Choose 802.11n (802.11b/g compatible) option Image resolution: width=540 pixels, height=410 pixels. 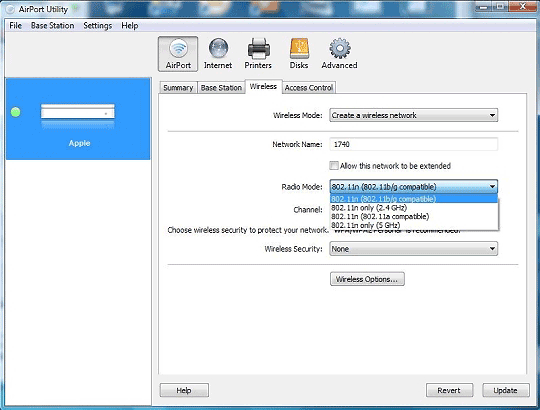tap(414, 199)
